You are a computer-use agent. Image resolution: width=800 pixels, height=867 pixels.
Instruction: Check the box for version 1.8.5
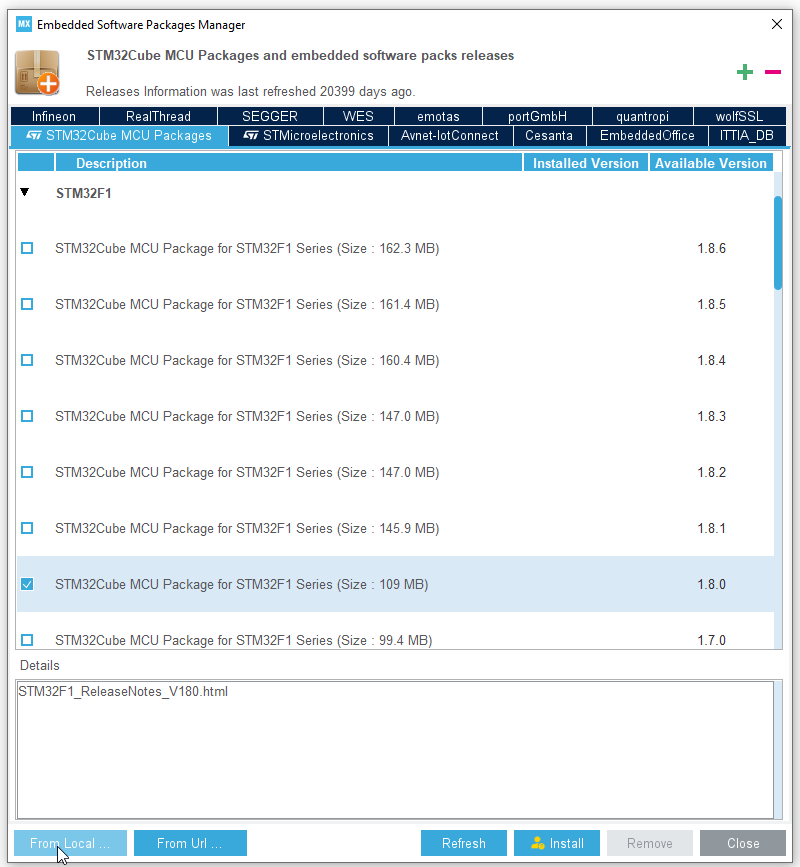[27, 304]
